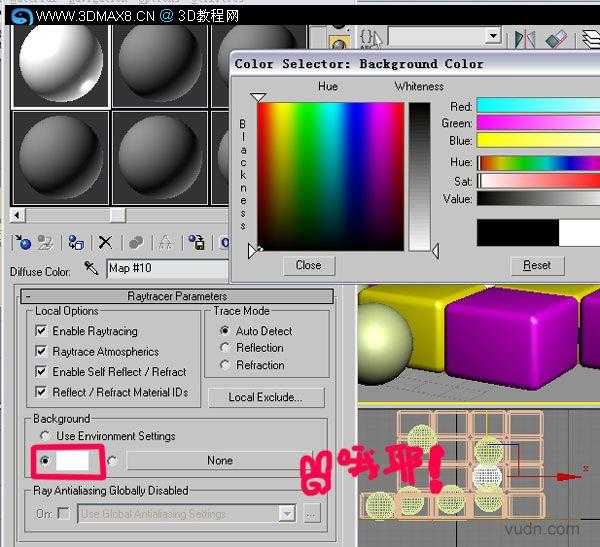
Task: Select the background map radio button
Action: 112,460
